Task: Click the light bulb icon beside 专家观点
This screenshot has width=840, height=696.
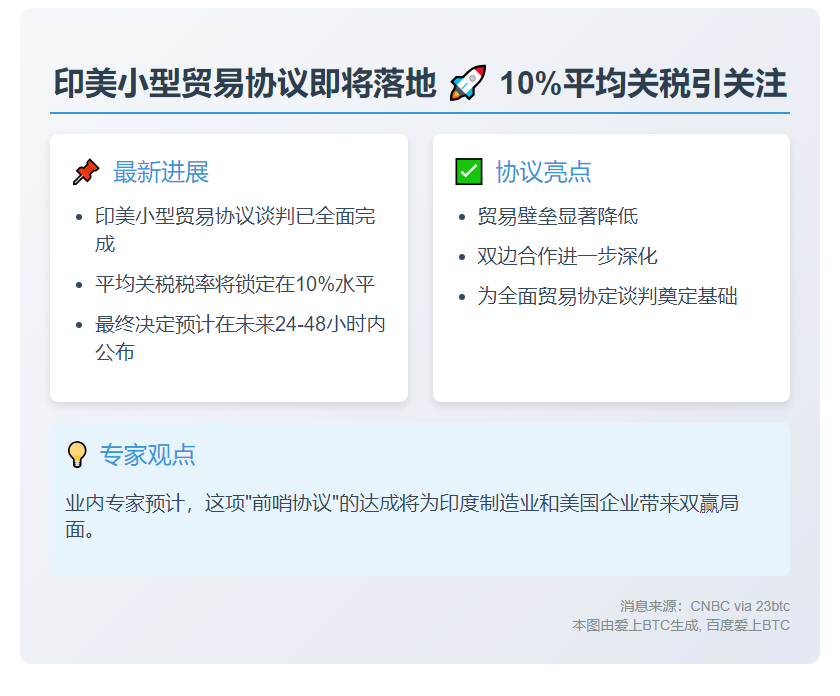Action: point(77,454)
